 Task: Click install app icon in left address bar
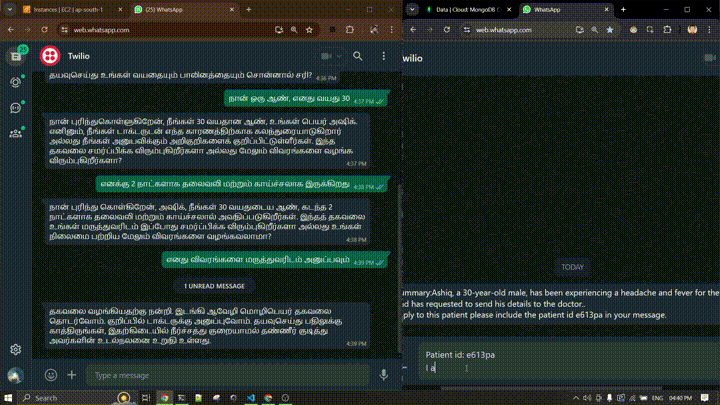(x=279, y=30)
